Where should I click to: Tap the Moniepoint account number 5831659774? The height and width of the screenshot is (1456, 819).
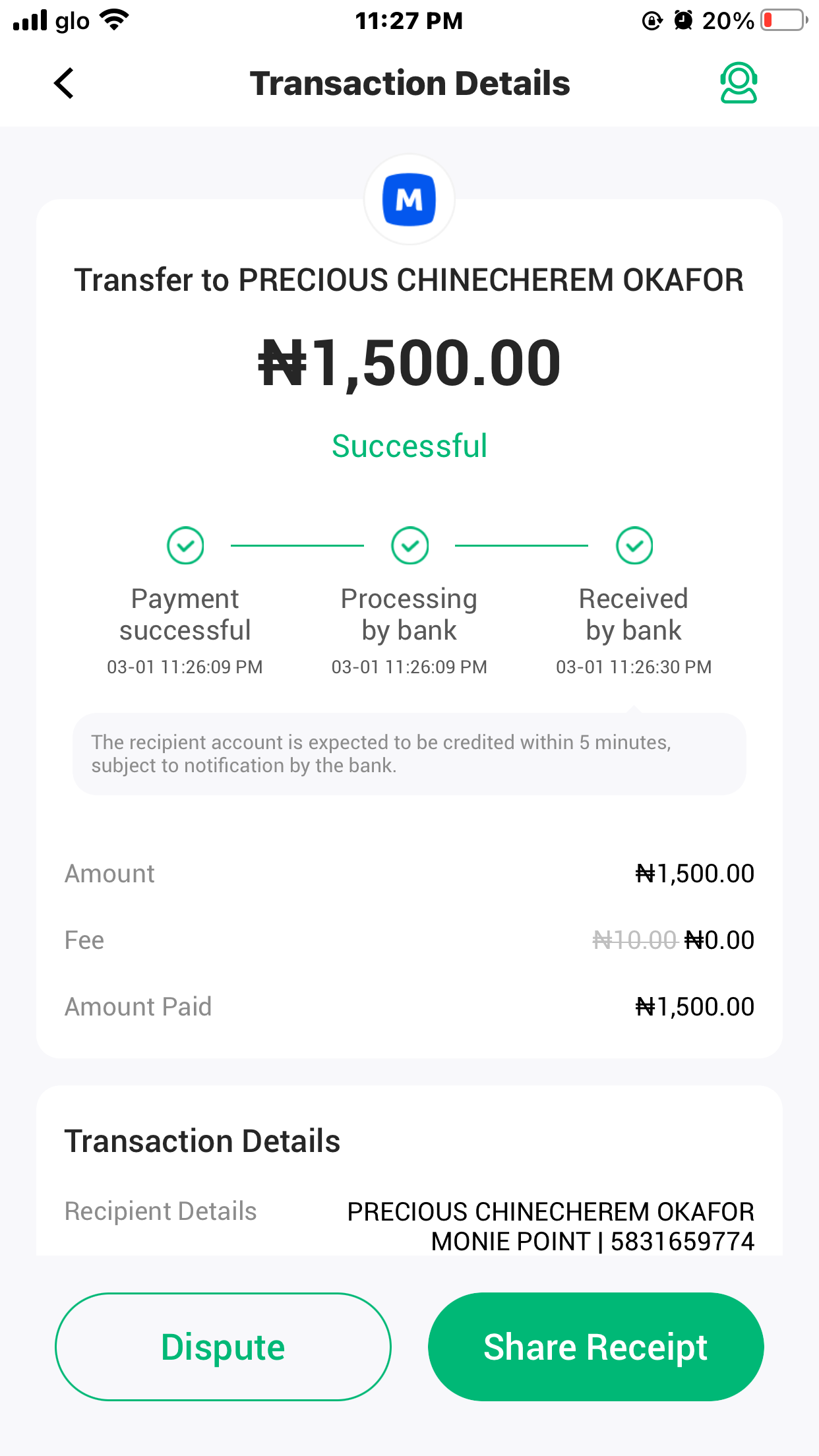click(x=682, y=1242)
